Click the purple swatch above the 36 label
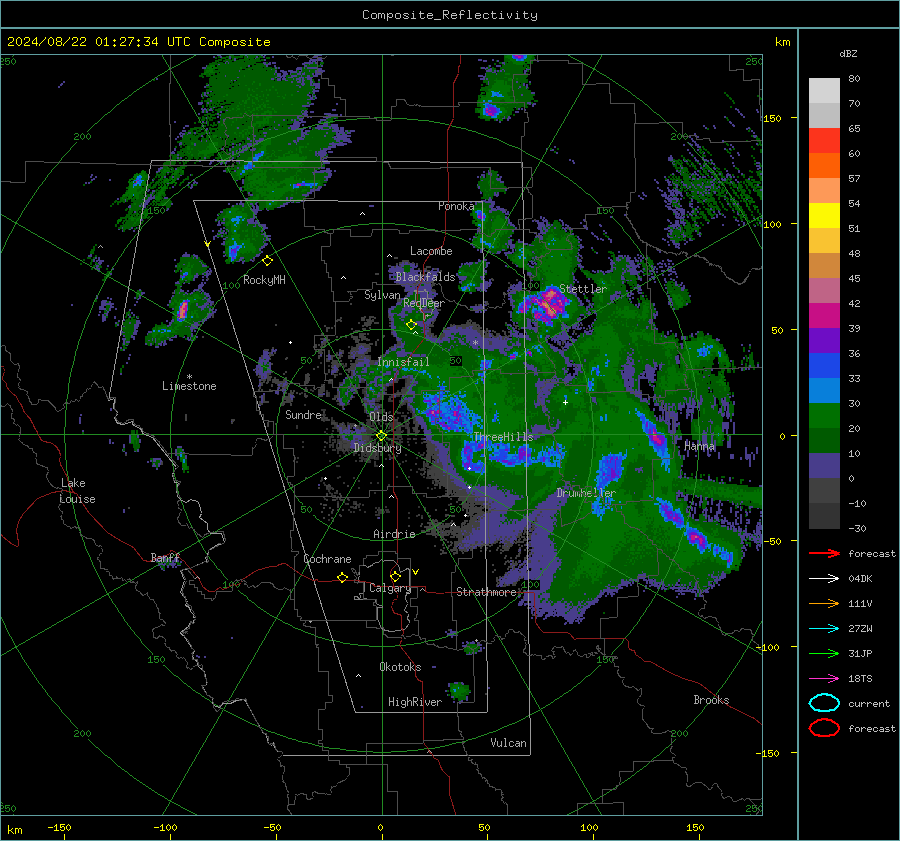This screenshot has width=900, height=841. 824,341
